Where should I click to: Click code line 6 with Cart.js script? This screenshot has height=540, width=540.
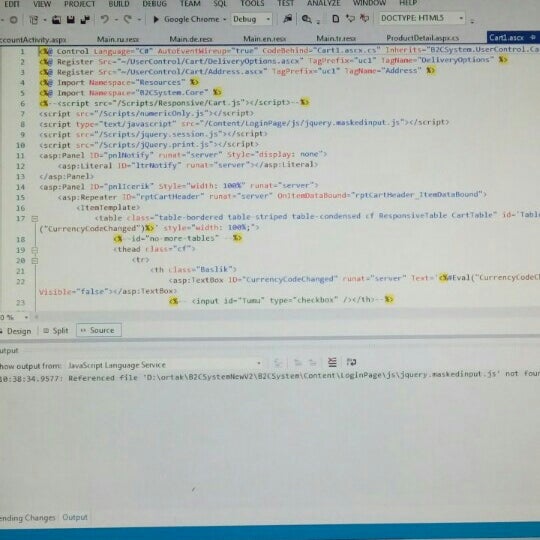tap(174, 103)
